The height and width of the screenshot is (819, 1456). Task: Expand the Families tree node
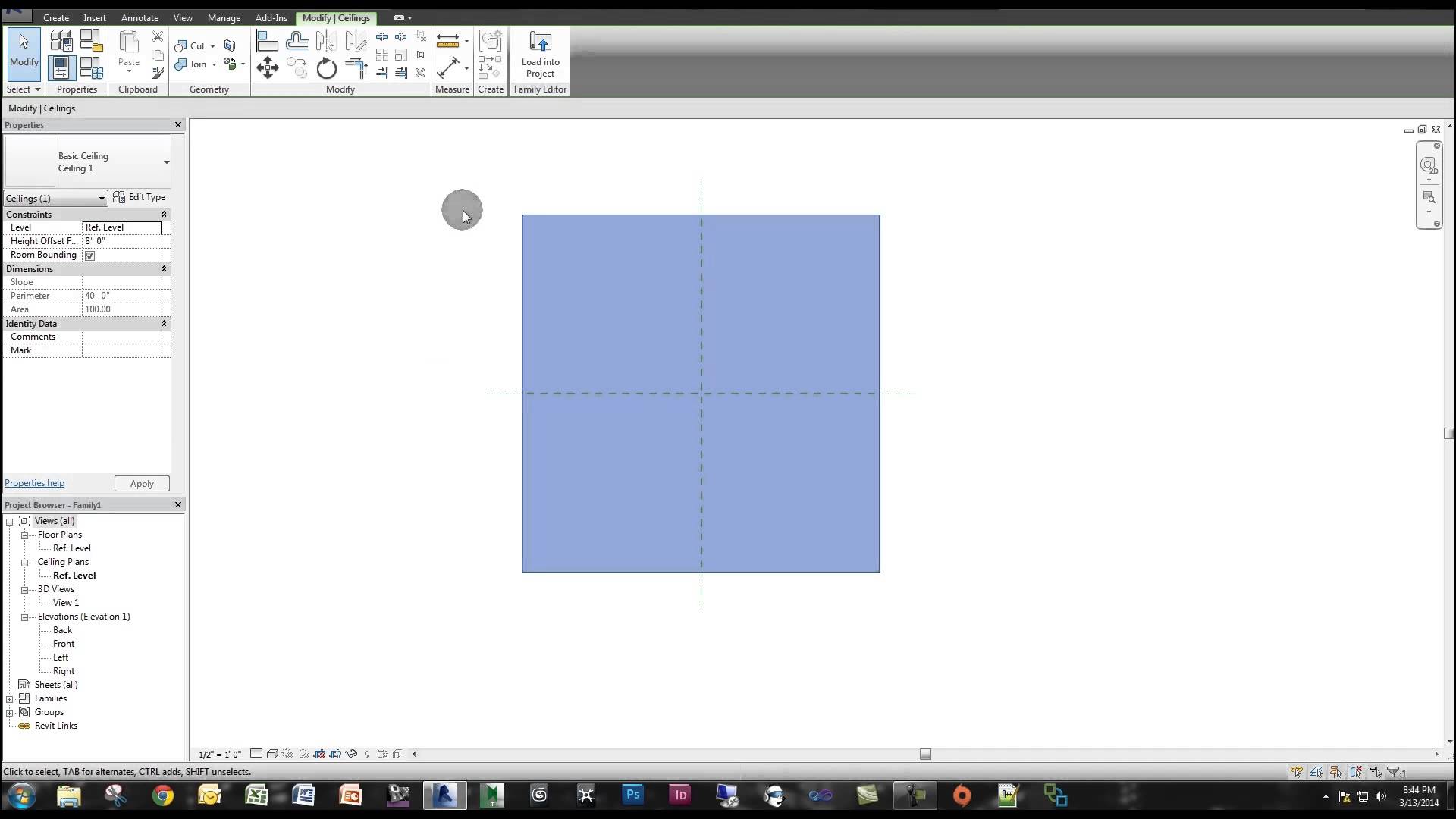(x=10, y=698)
